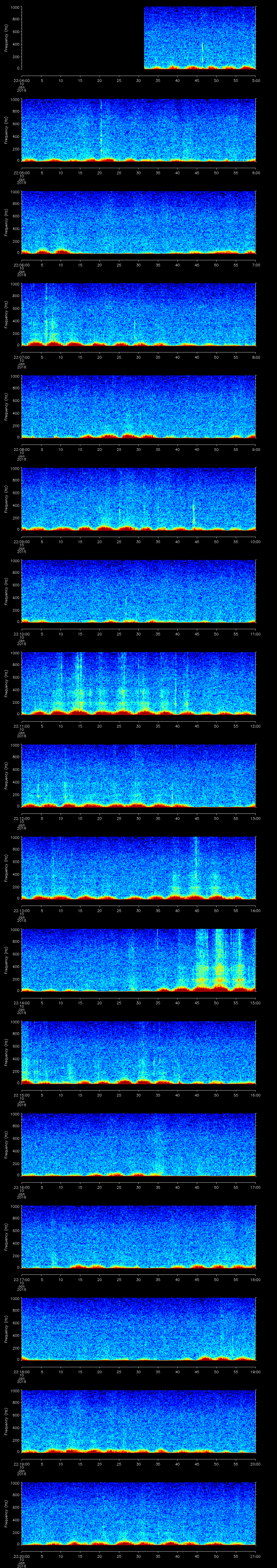Click the 7:00 end label of the 22:06:00 panel
Image resolution: width=277 pixels, height=1568 pixels.
pyautogui.click(x=256, y=265)
